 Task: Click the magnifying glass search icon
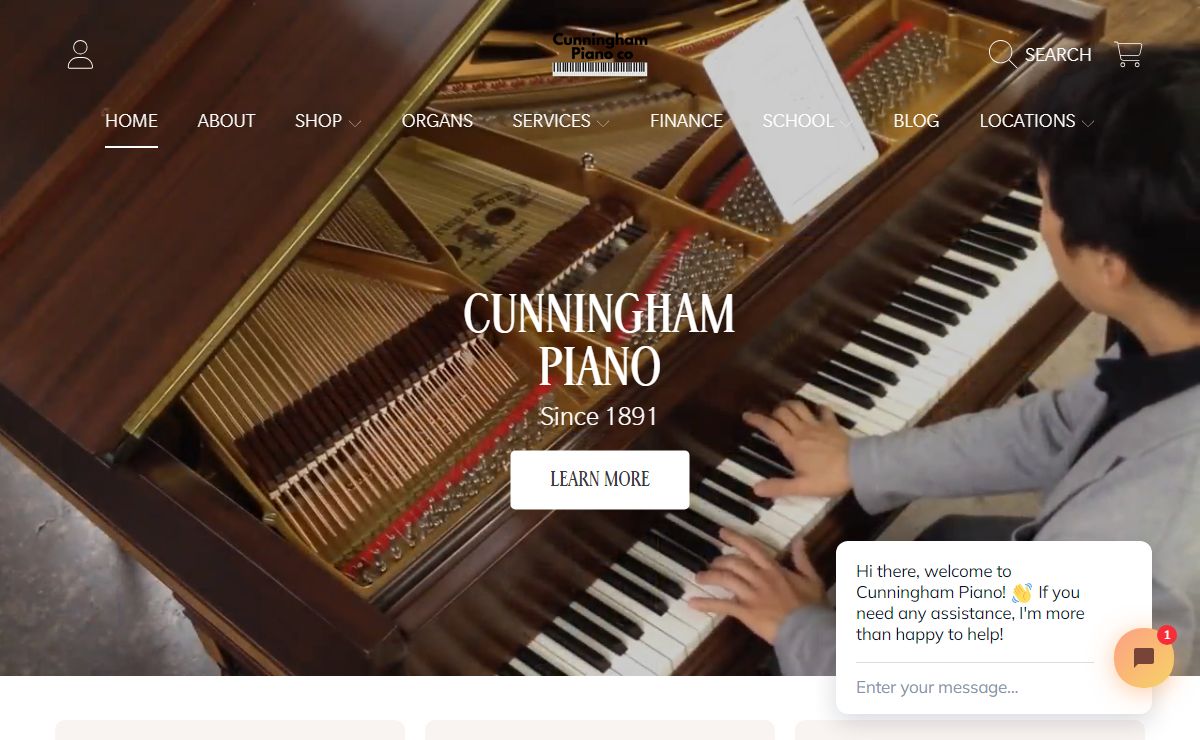click(x=1002, y=54)
